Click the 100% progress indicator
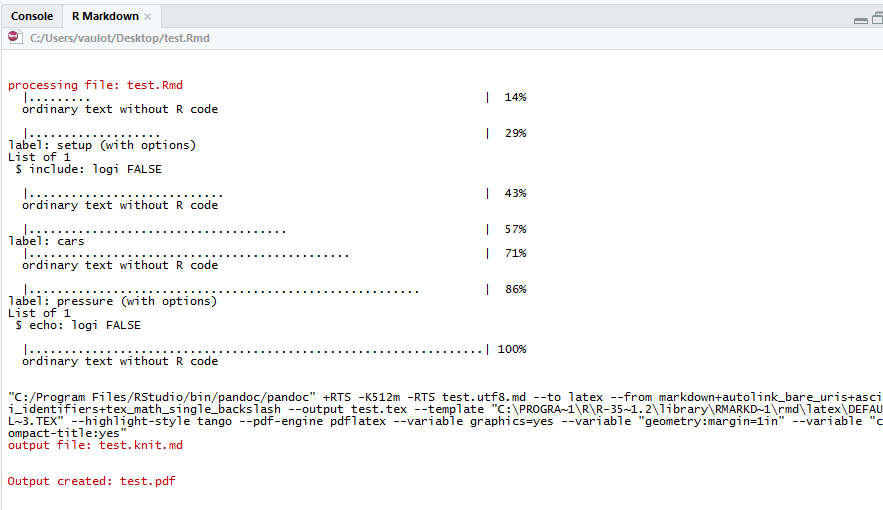 (511, 349)
